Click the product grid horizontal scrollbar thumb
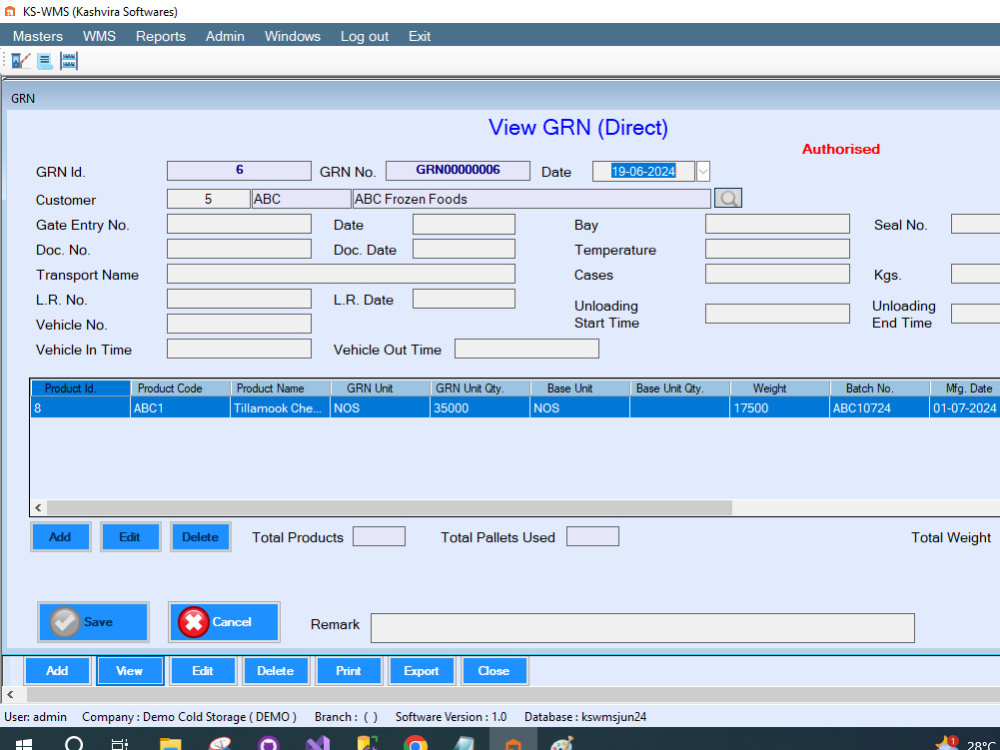Image resolution: width=1000 pixels, height=750 pixels. pyautogui.click(x=389, y=508)
